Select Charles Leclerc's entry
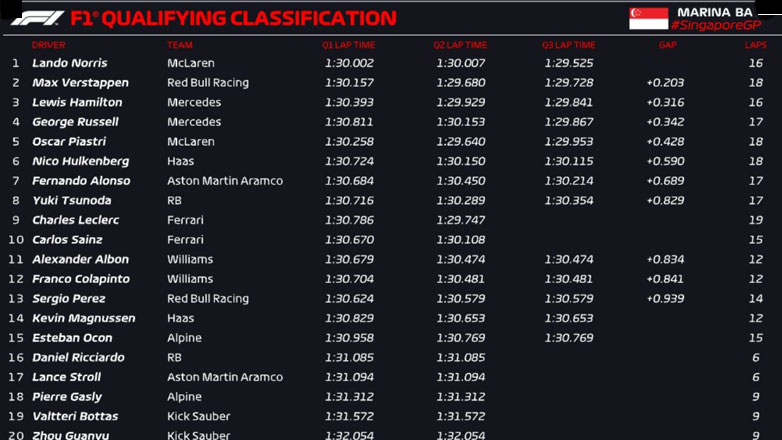Image resolution: width=782 pixels, height=440 pixels. (x=75, y=220)
